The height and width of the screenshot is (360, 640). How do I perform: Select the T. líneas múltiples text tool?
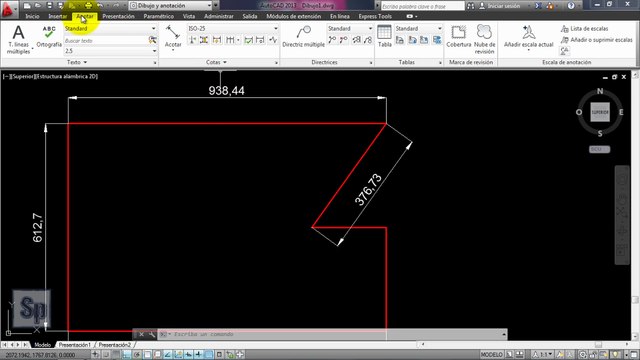18,40
